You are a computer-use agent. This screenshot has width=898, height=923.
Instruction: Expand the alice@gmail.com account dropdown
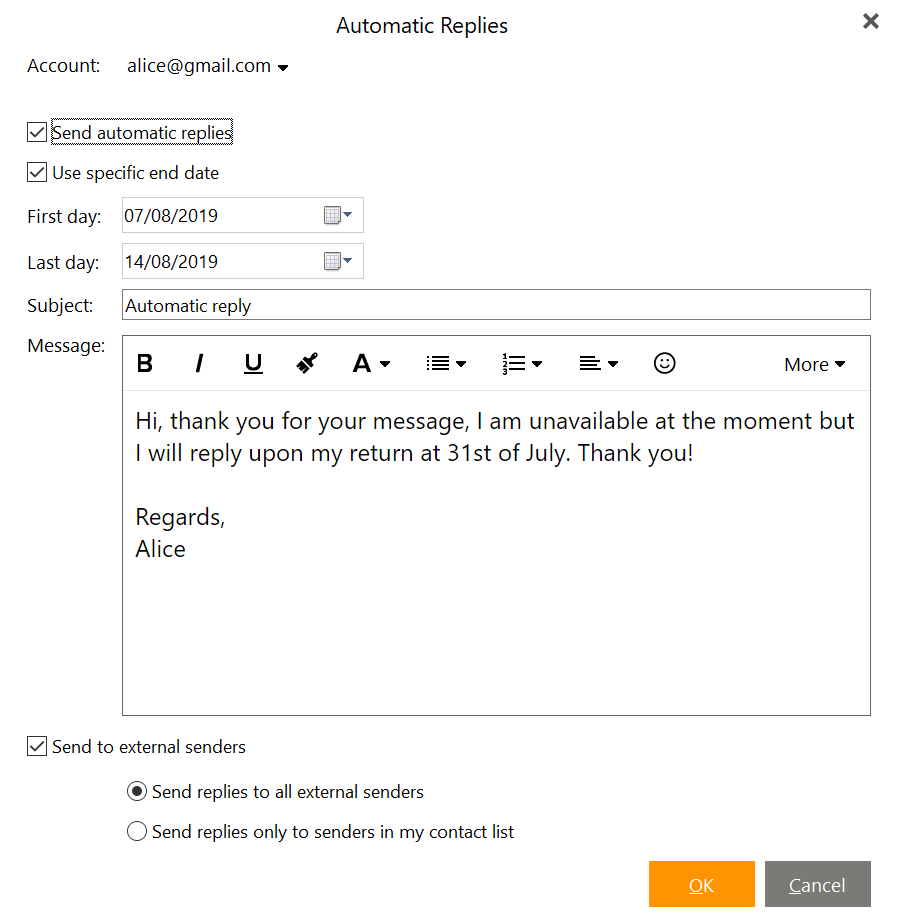tap(207, 66)
